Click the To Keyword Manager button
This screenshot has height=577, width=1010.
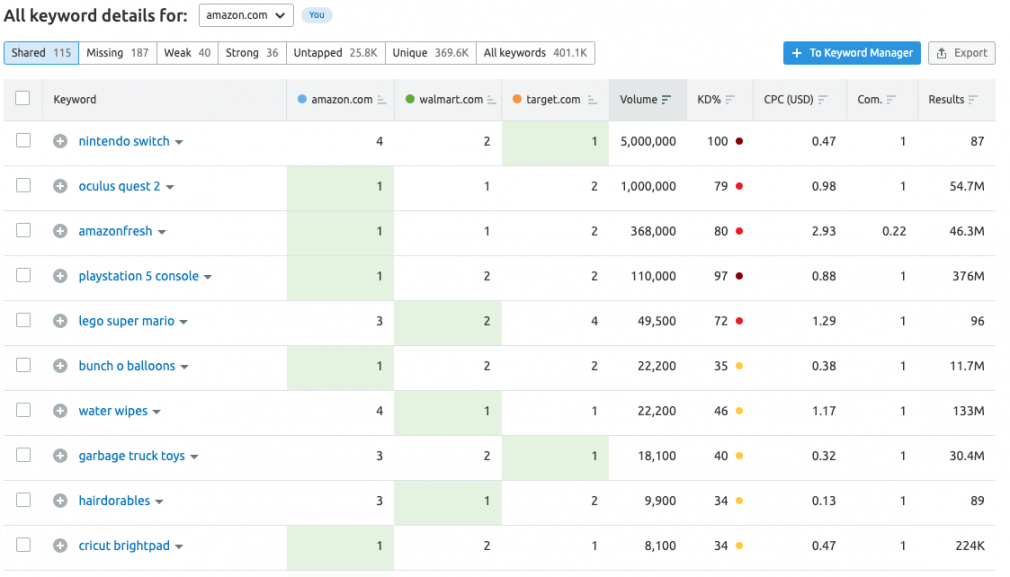pyautogui.click(x=852, y=53)
